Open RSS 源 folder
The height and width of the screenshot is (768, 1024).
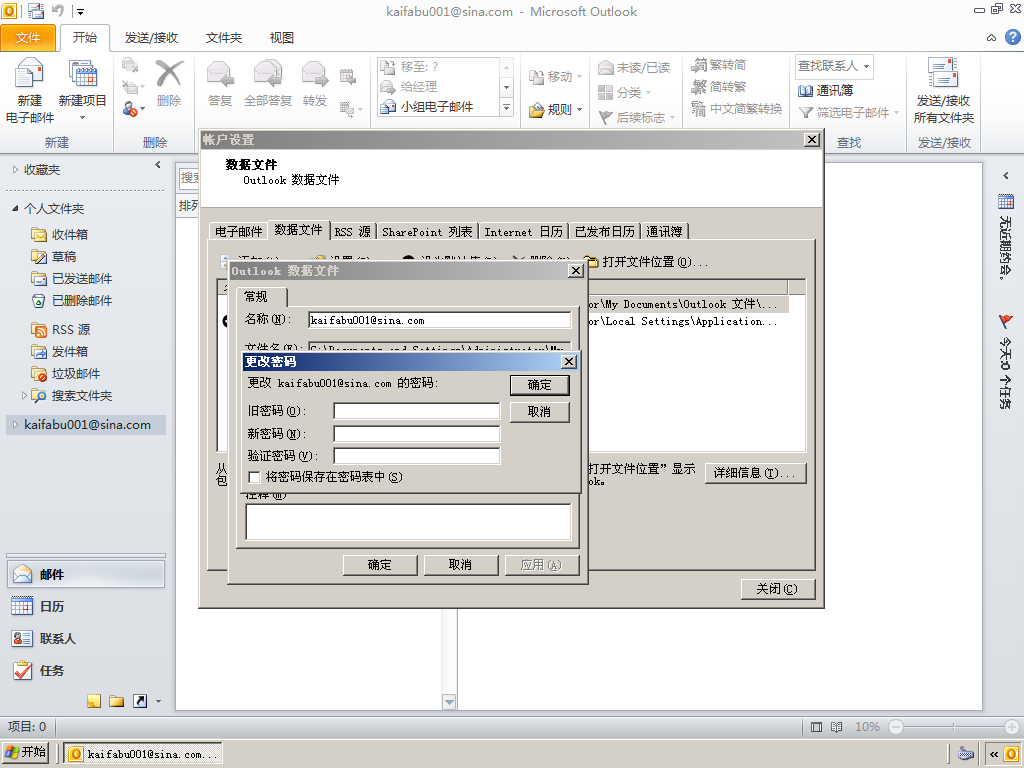point(71,330)
